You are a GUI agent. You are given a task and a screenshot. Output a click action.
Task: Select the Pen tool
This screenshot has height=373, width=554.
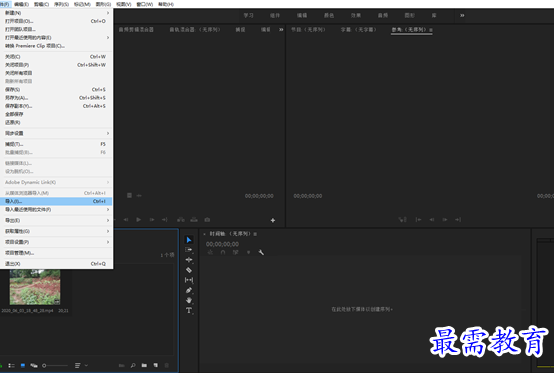(x=189, y=290)
